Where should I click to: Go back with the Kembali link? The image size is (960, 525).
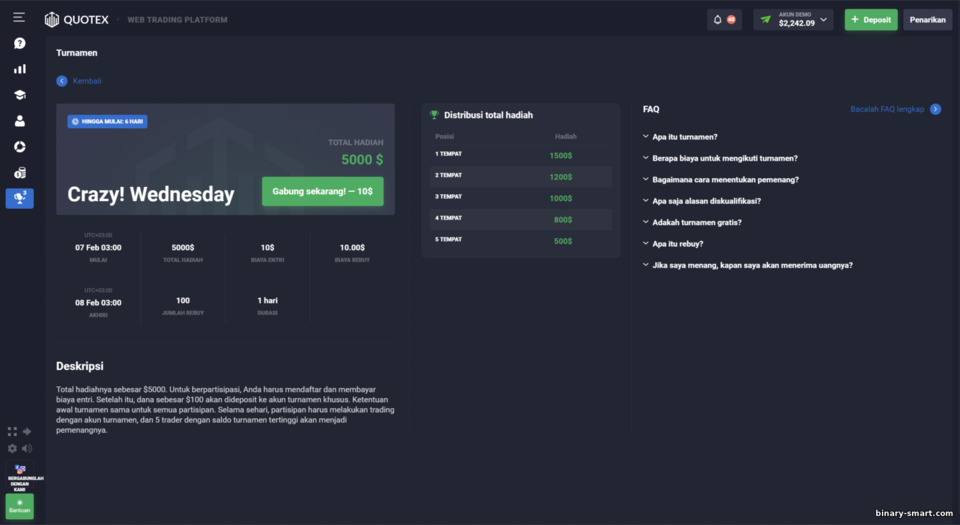pos(87,81)
